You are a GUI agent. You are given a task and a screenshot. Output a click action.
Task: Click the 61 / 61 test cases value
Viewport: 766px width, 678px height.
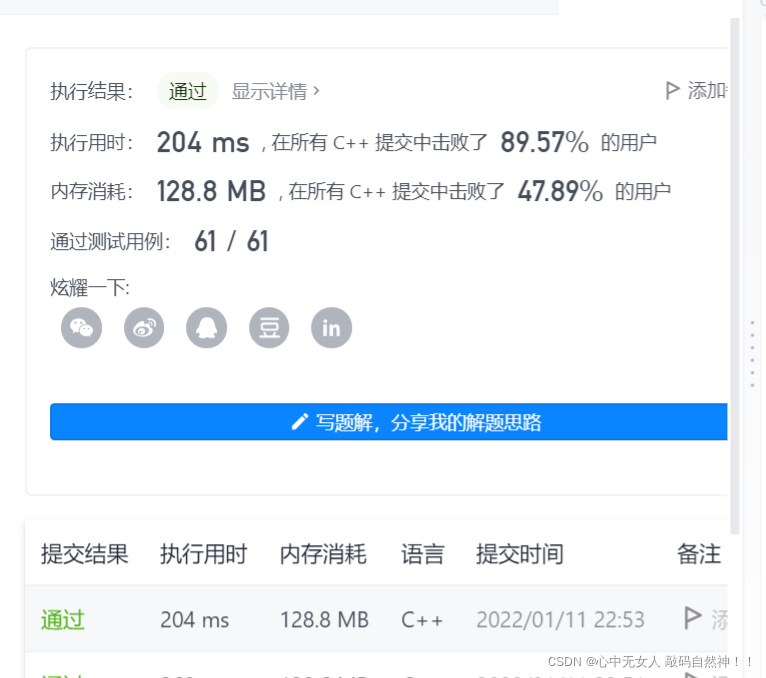232,241
